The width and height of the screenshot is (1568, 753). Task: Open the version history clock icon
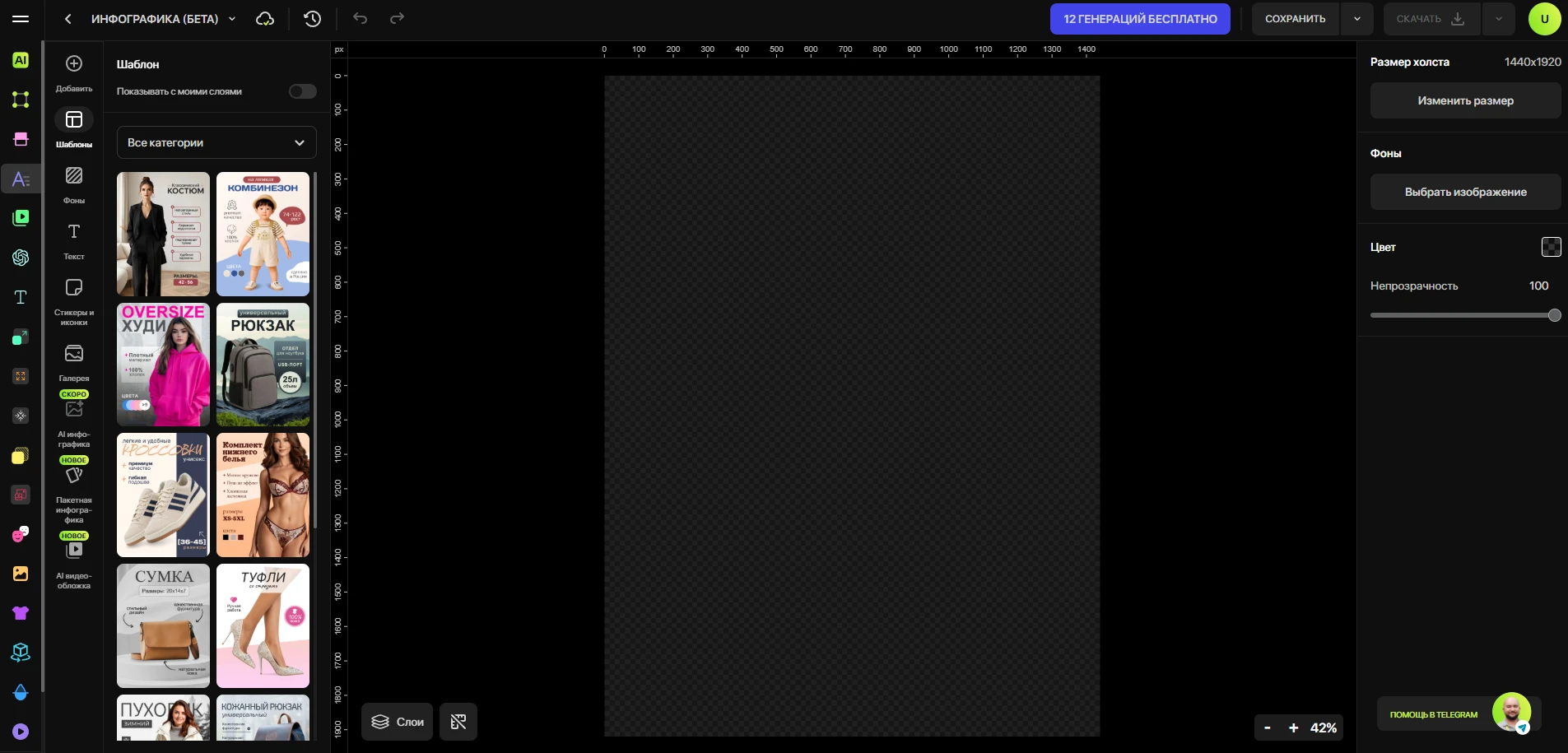312,19
